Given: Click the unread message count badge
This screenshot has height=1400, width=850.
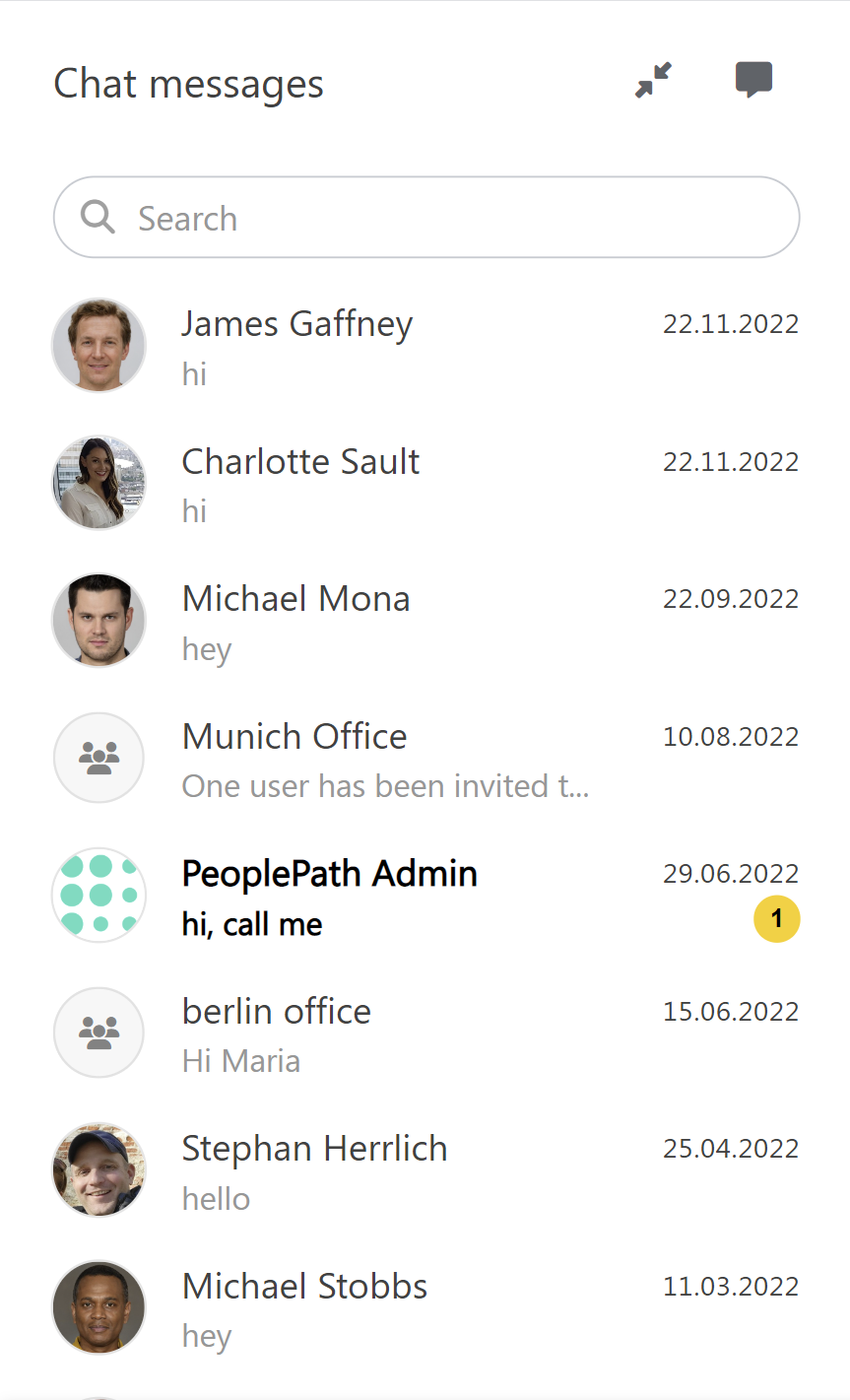Looking at the screenshot, I should tap(777, 918).
